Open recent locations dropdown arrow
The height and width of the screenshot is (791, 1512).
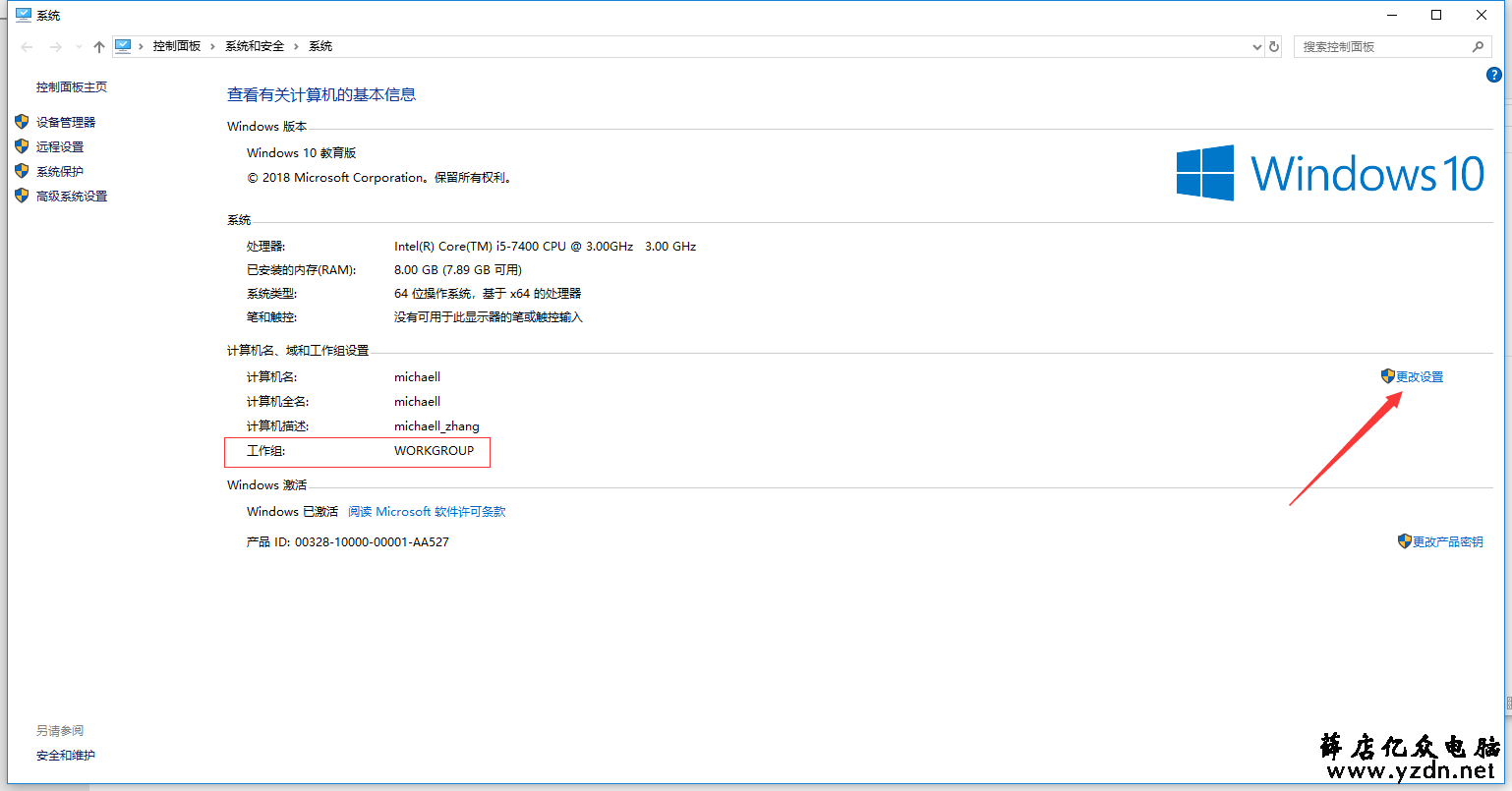tap(79, 47)
